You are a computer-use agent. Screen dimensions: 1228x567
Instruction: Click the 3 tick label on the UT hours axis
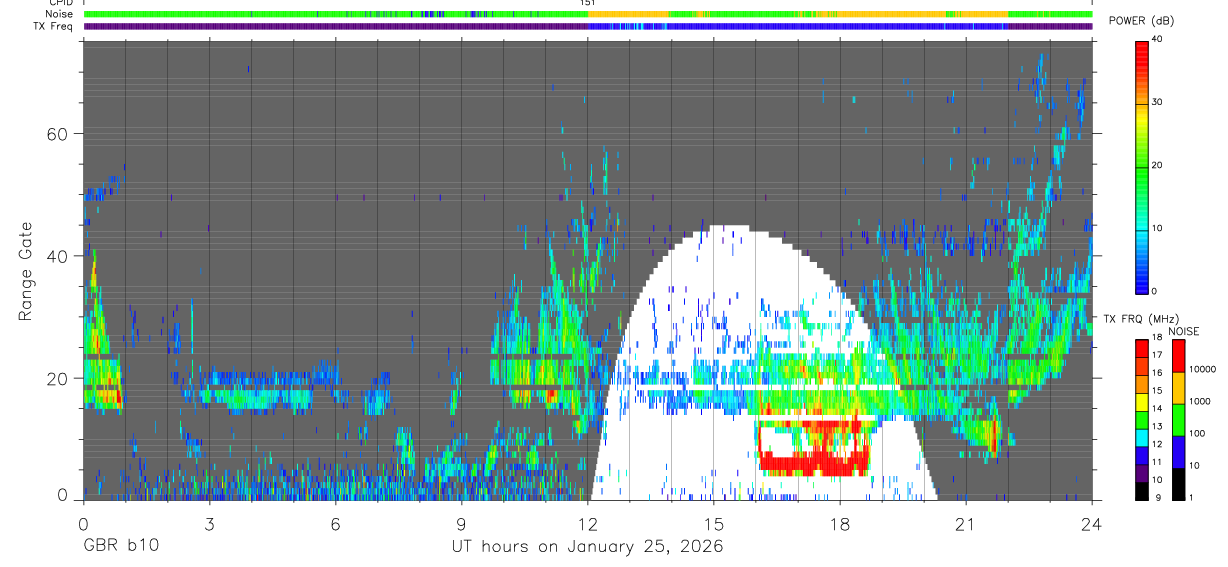[209, 523]
